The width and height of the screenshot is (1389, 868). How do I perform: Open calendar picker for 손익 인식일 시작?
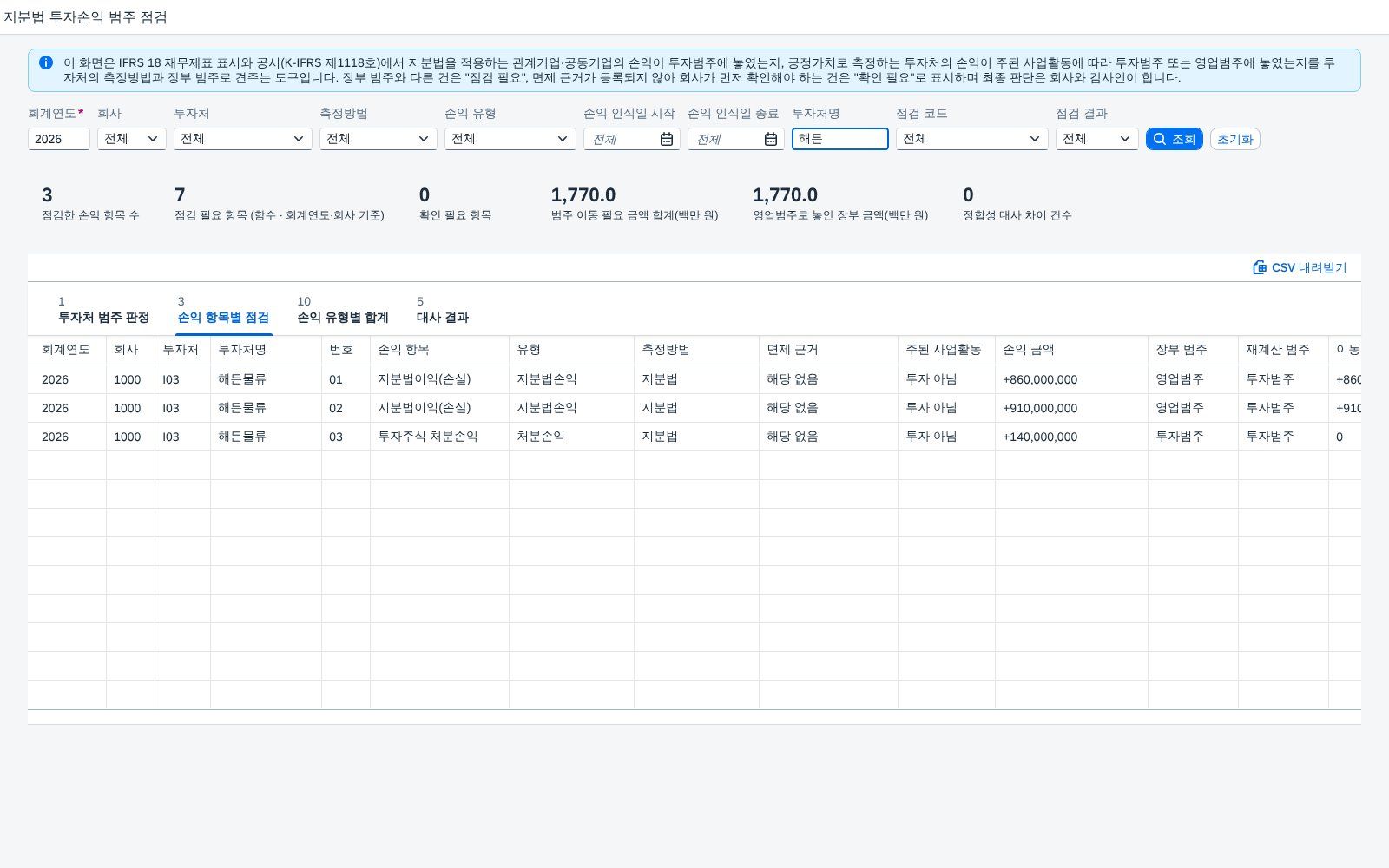click(x=667, y=139)
